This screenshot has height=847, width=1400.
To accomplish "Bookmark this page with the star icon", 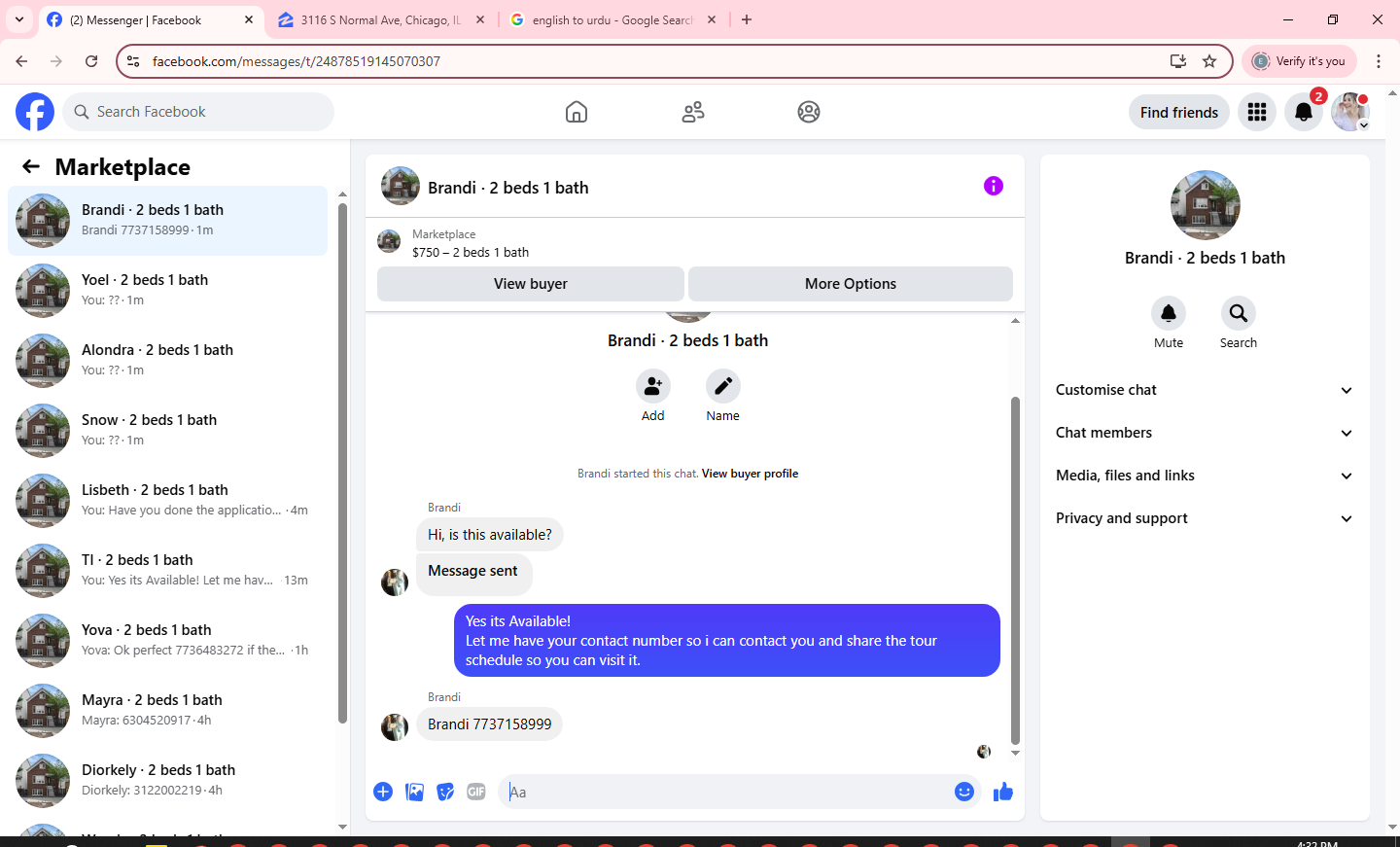I will coord(1209,61).
